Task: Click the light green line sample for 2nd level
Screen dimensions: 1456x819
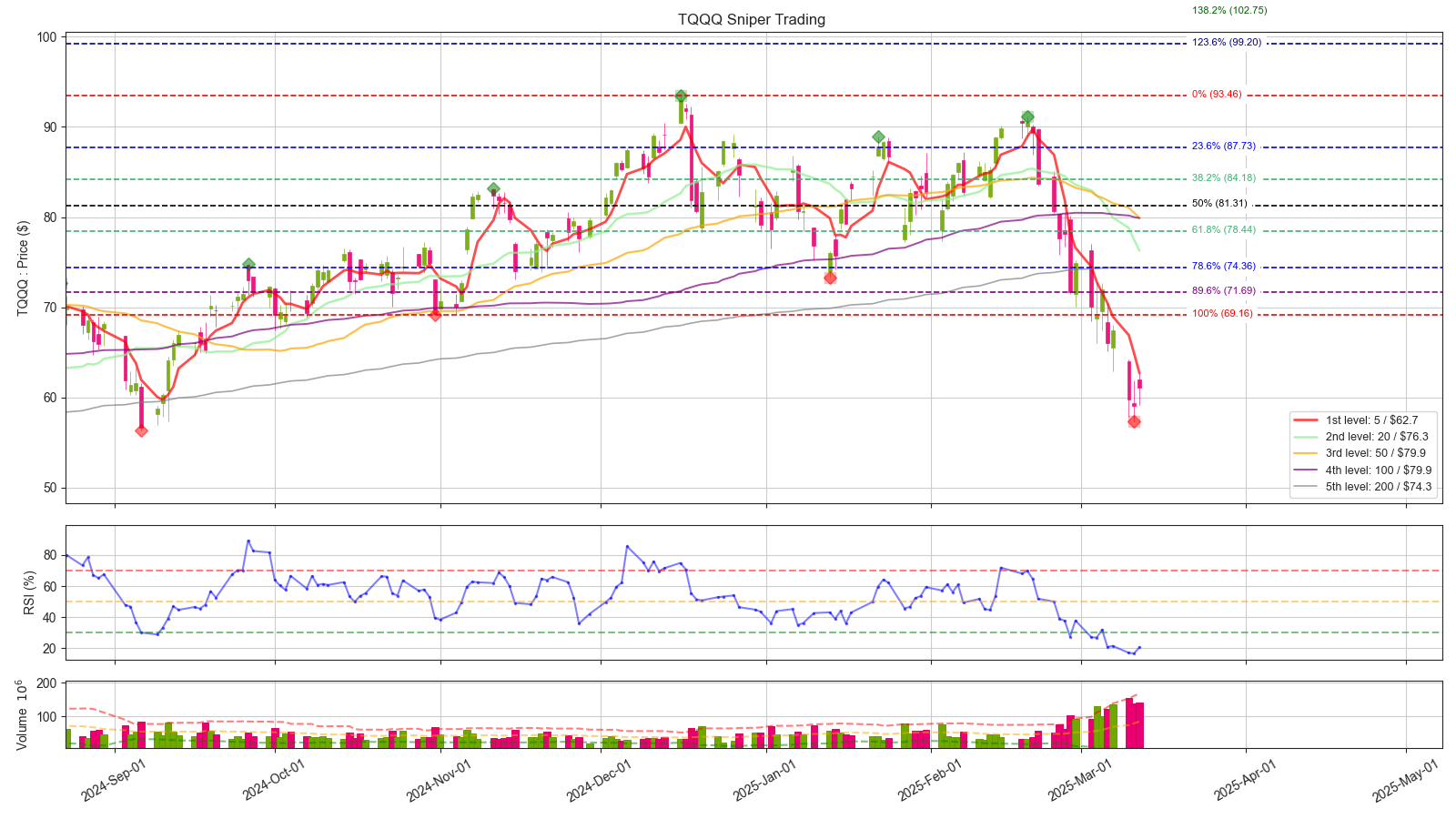Action: click(1306, 437)
